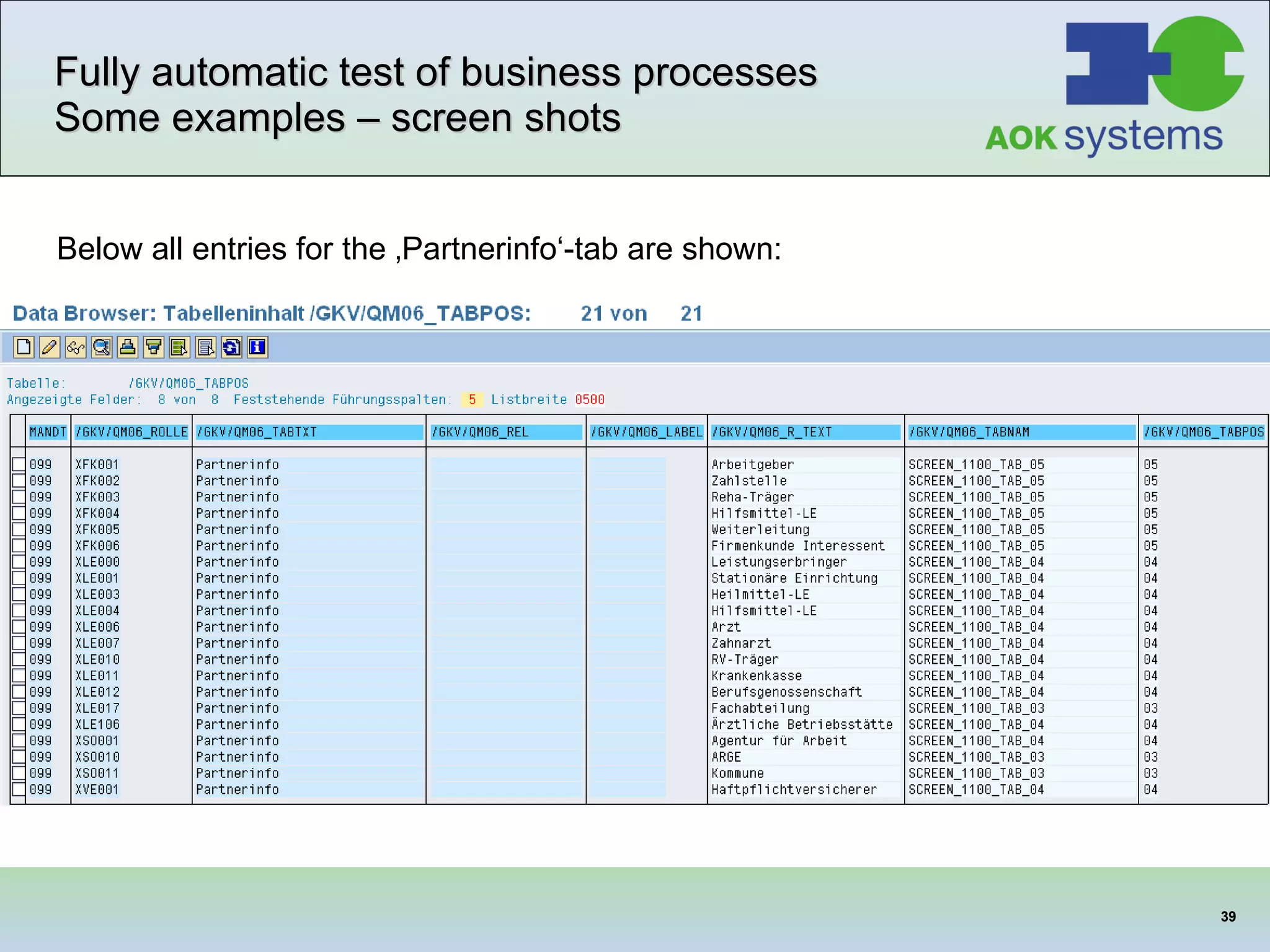Click the Führungsspalten value 5 field
This screenshot has width=1270, height=952.
point(472,400)
